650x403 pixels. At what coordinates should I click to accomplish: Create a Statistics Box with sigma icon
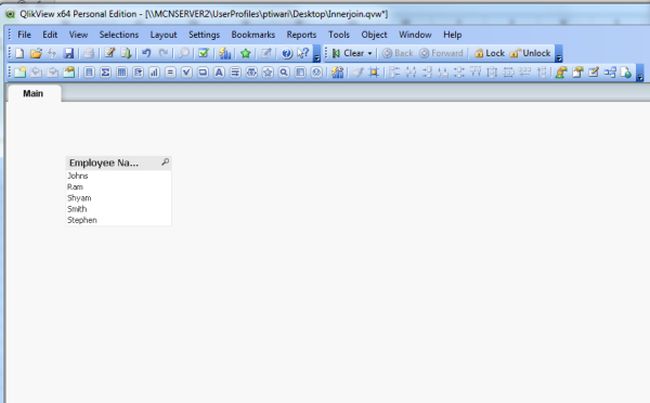pos(105,73)
